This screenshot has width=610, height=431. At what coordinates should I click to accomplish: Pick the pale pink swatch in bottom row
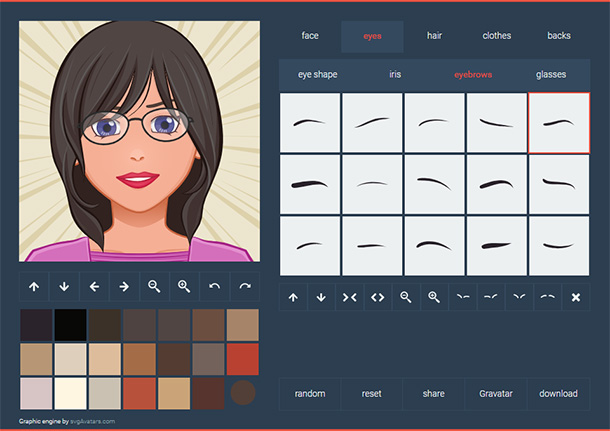36,393
